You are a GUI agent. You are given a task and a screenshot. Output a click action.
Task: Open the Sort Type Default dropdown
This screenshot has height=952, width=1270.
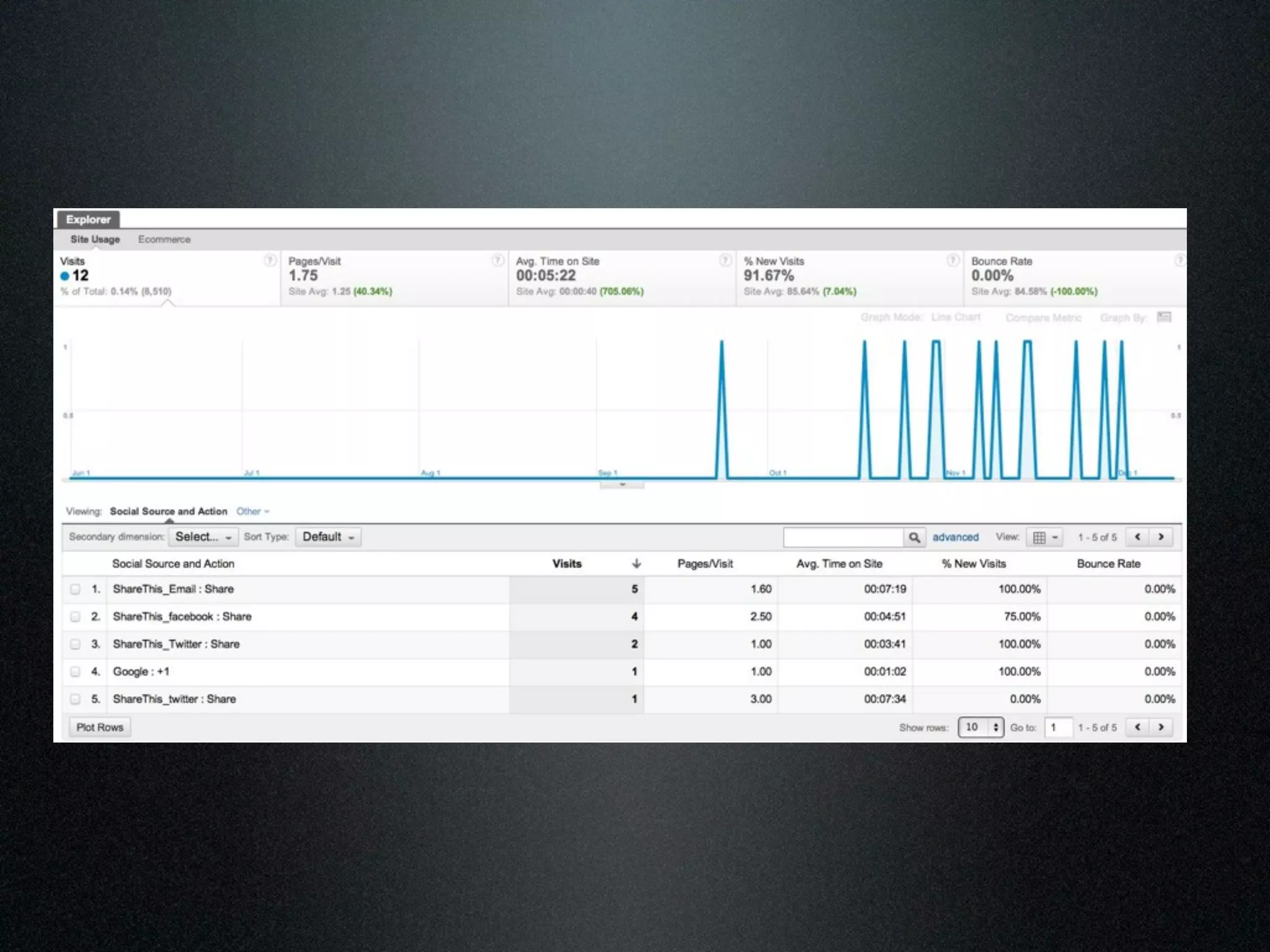pyautogui.click(x=328, y=537)
